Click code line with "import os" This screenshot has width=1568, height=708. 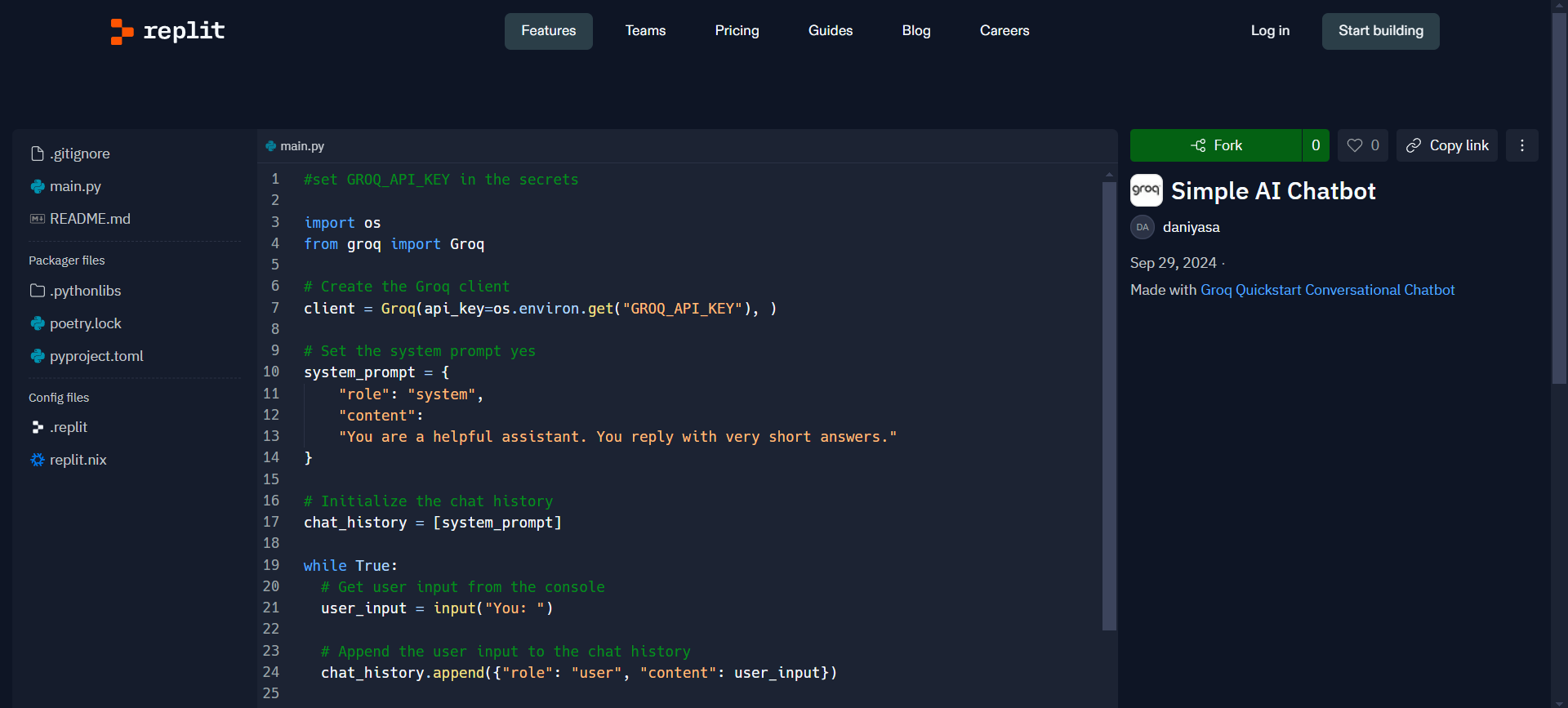click(342, 223)
